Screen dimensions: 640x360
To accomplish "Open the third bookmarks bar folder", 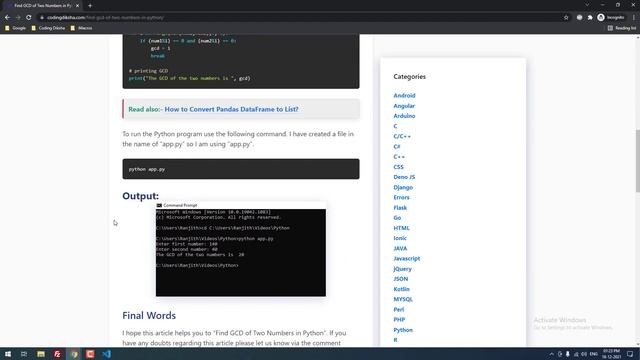I will pyautogui.click(x=81, y=28).
